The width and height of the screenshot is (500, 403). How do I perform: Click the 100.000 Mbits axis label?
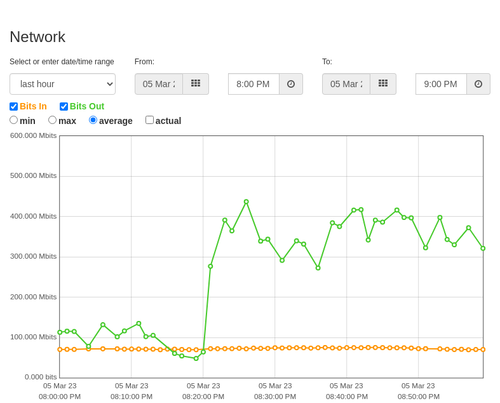(33, 337)
